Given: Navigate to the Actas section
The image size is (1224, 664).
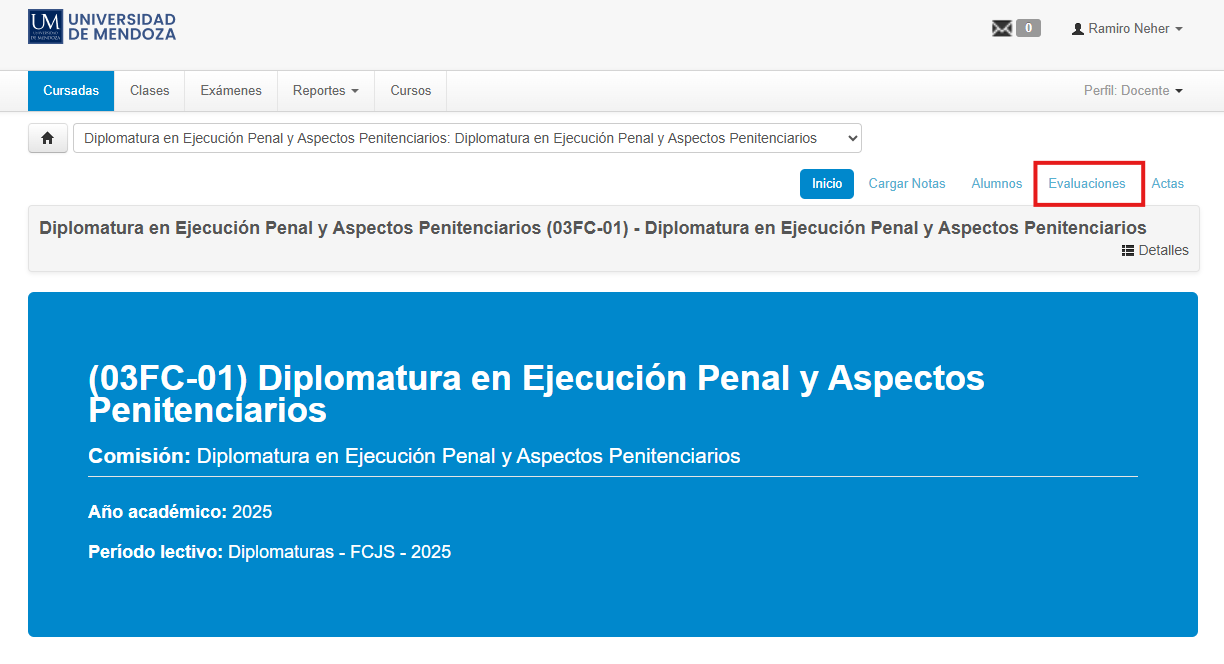Looking at the screenshot, I should point(1167,184).
